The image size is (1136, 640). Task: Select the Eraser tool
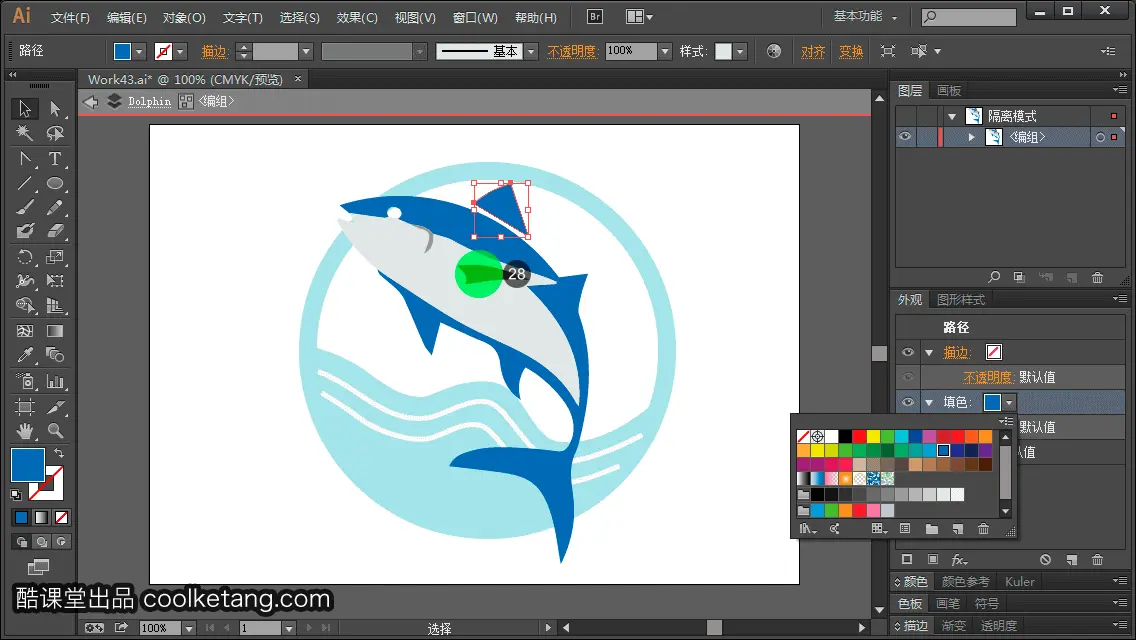[55, 231]
